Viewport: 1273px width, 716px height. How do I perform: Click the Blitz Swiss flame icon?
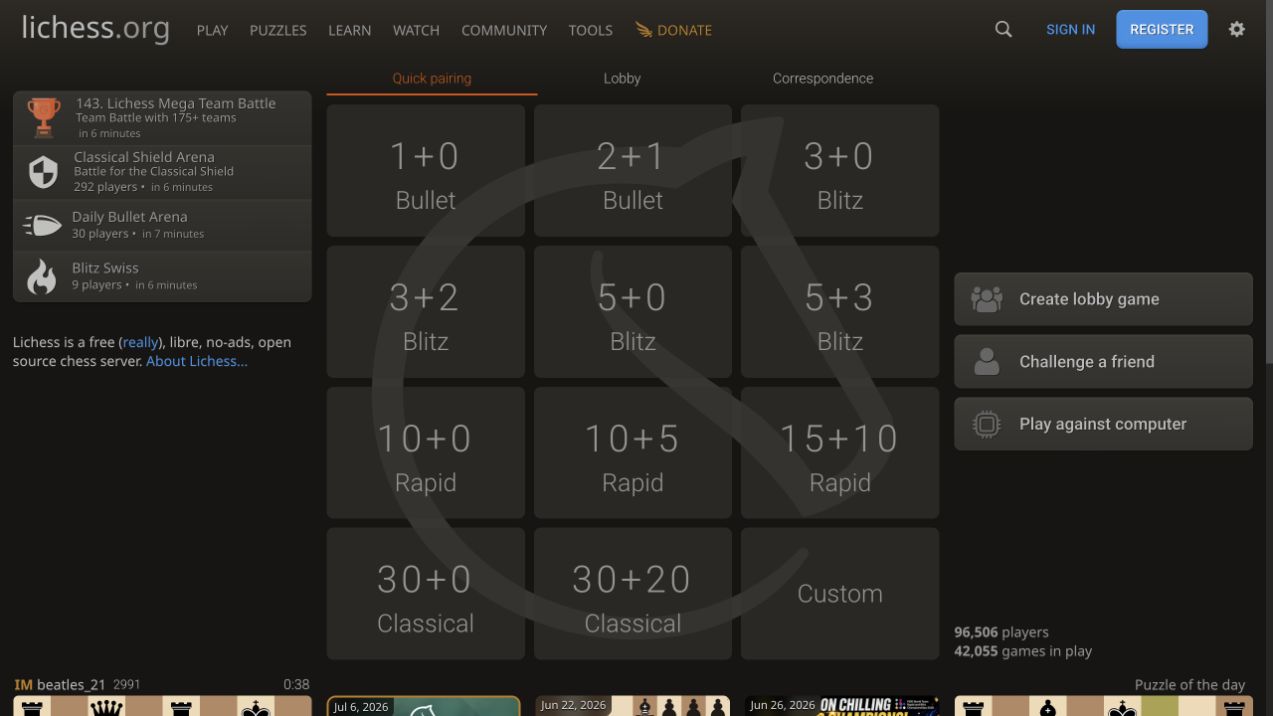tap(42, 276)
